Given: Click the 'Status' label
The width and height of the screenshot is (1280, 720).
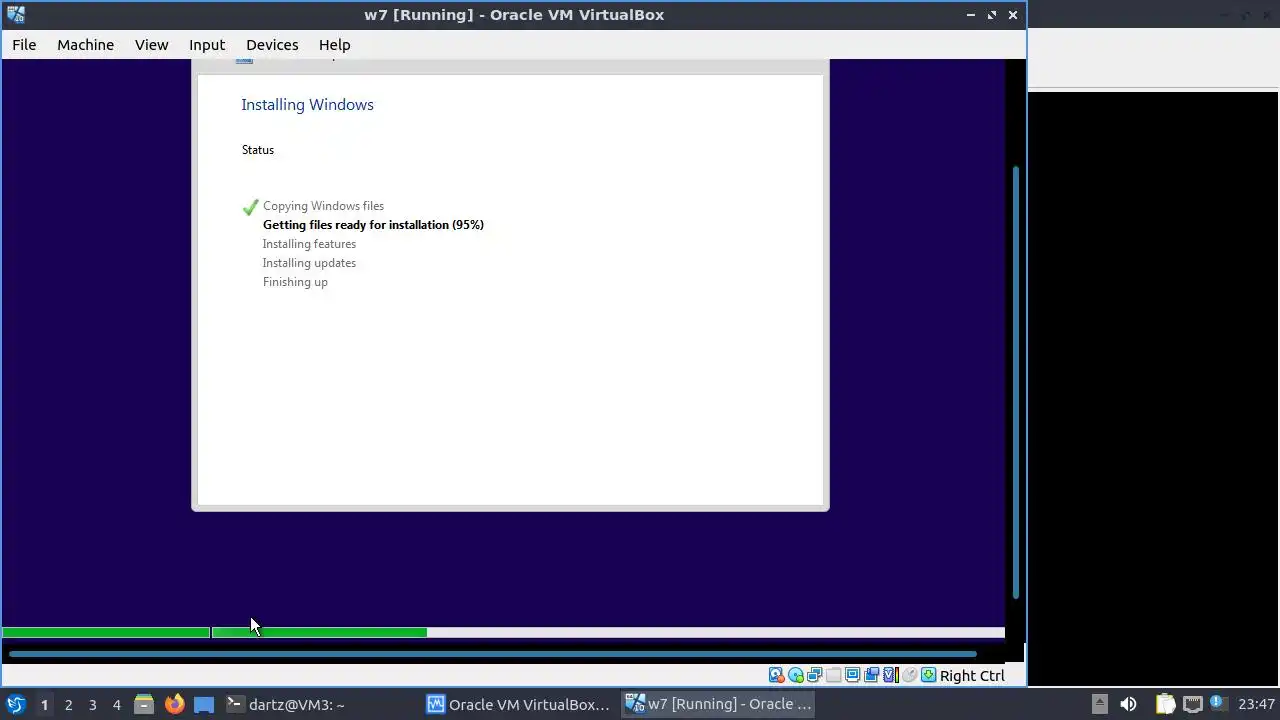Looking at the screenshot, I should pyautogui.click(x=258, y=150).
